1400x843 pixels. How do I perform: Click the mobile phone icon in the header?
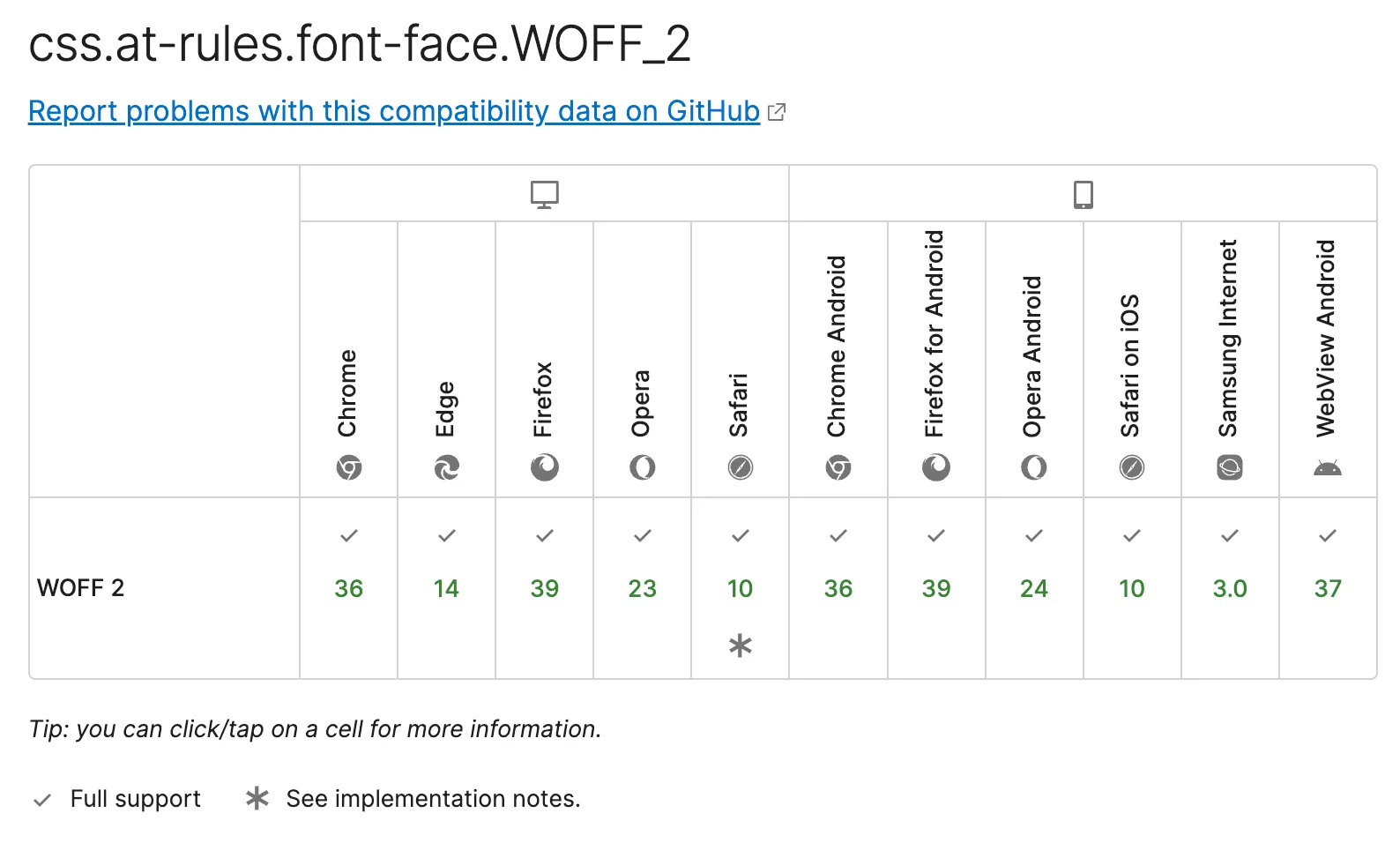[1083, 193]
